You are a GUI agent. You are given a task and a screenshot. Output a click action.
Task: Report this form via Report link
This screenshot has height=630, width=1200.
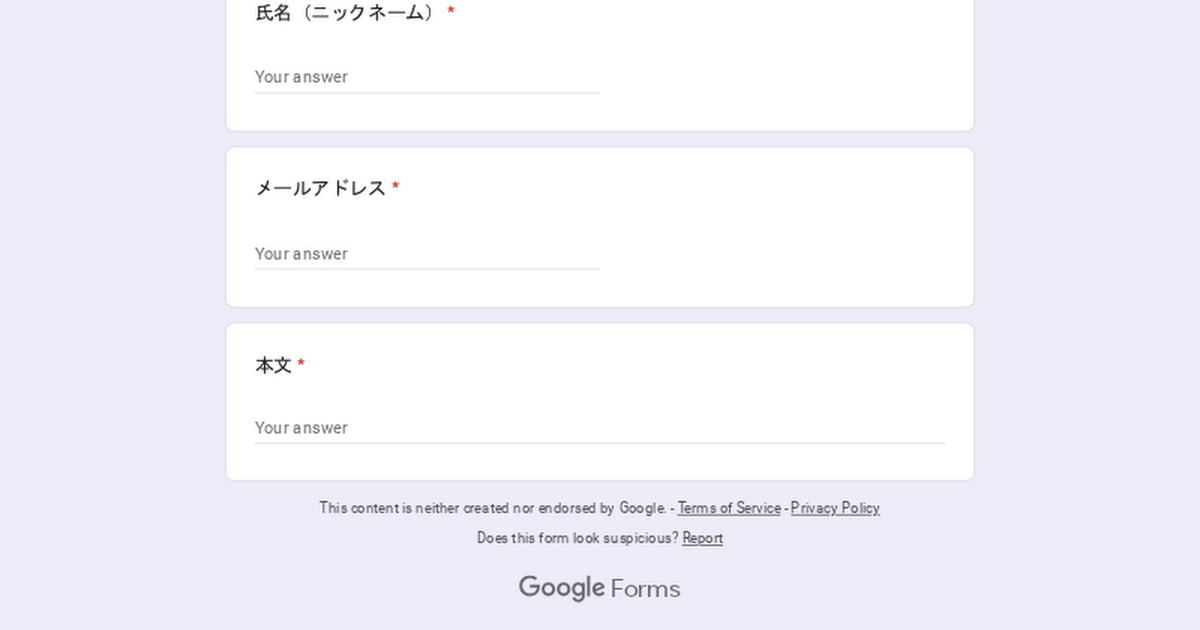702,538
